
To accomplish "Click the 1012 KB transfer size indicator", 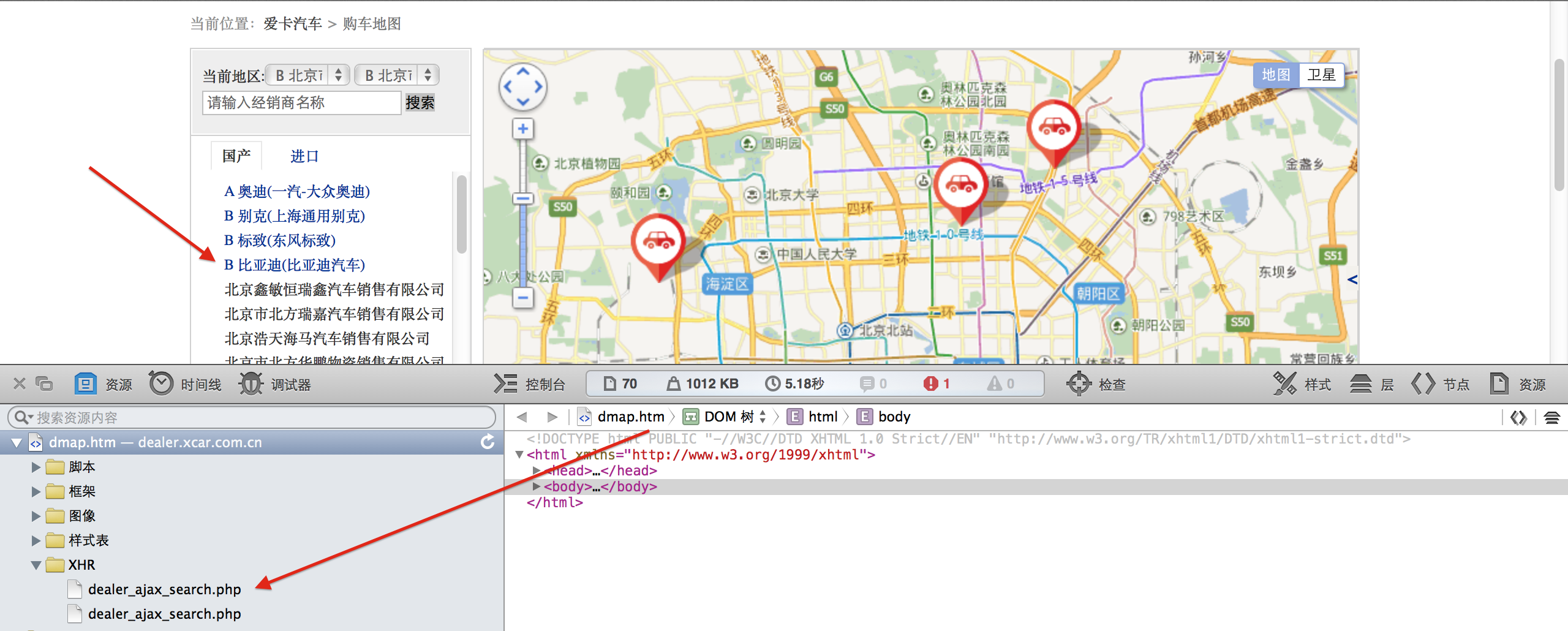I will (703, 384).
